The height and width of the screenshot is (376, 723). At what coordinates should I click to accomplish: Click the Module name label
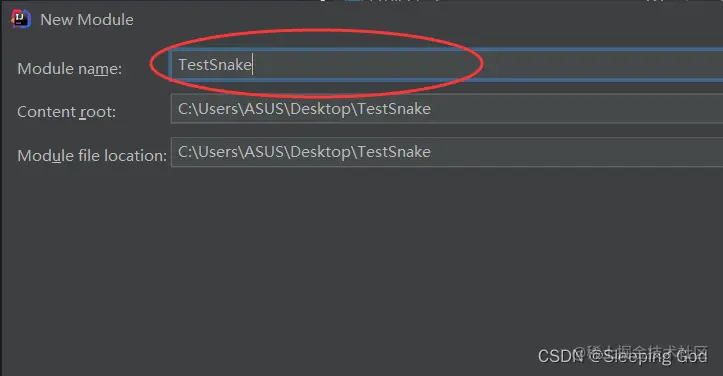click(70, 69)
